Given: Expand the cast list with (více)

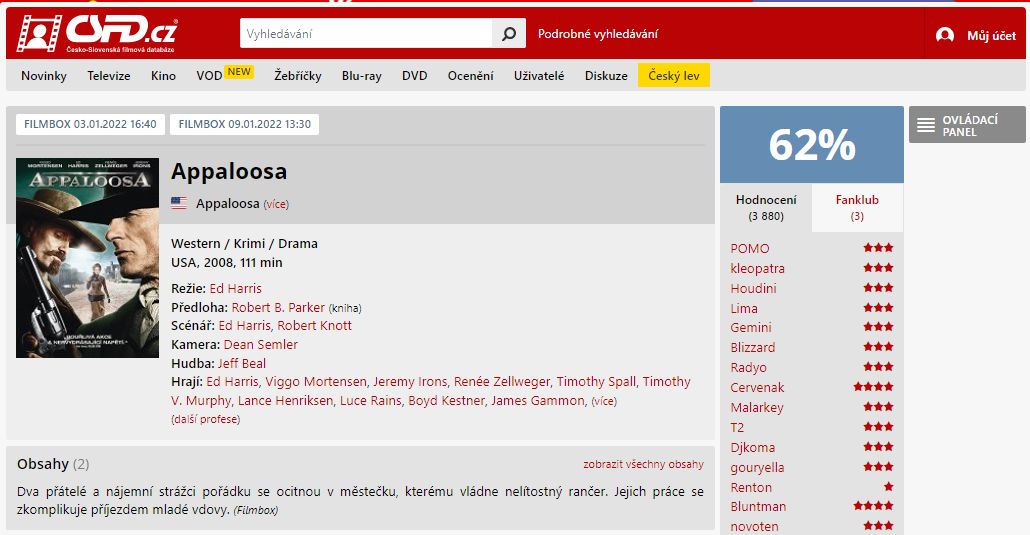Looking at the screenshot, I should pos(604,401).
